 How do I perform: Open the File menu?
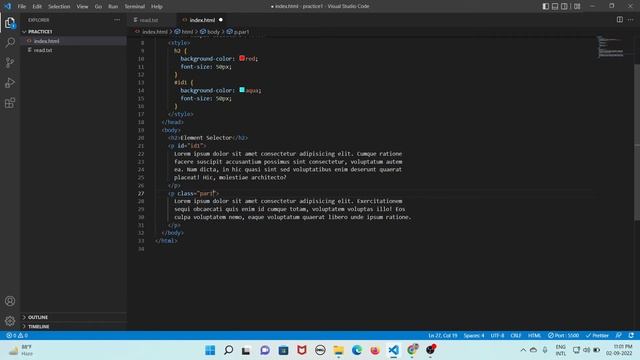[x=22, y=7]
